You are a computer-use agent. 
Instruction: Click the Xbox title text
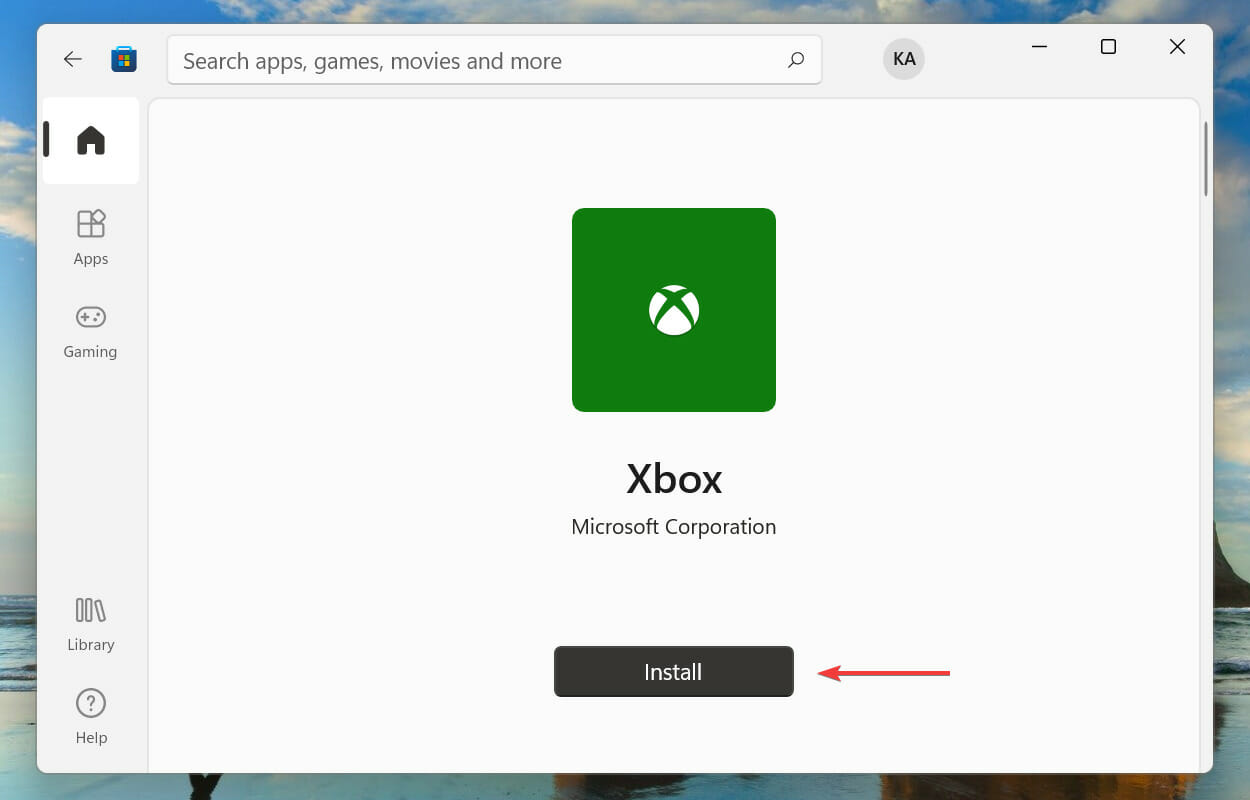pyautogui.click(x=673, y=479)
